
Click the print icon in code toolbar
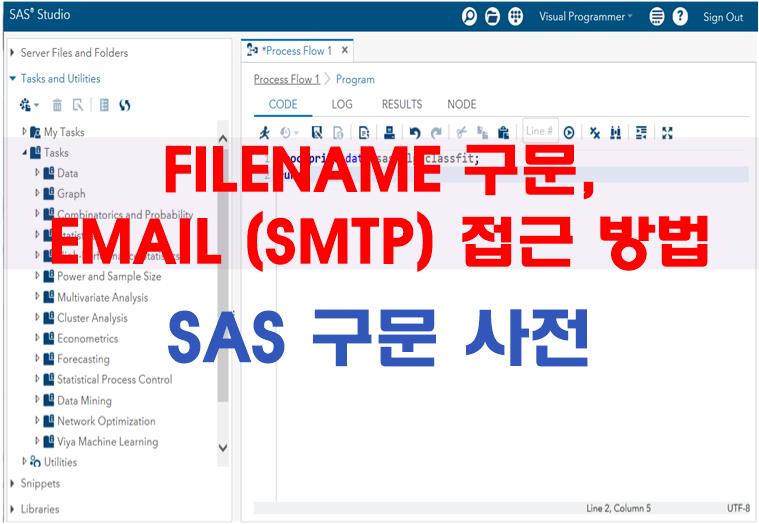(389, 132)
